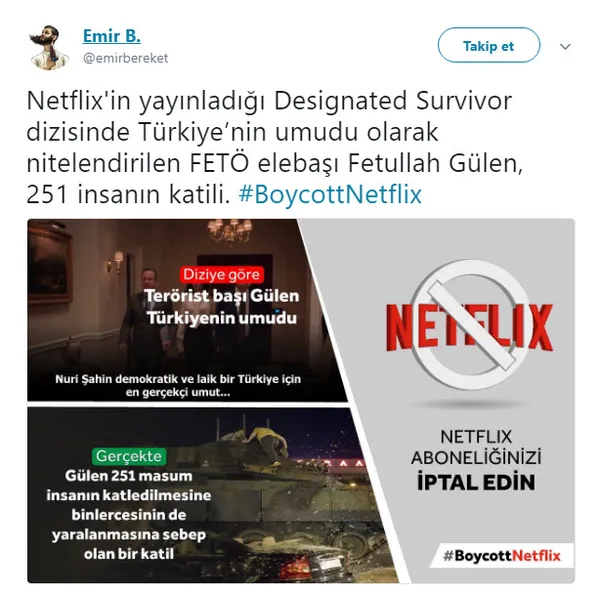This screenshot has height=594, width=600.
Task: Click the 'Designated Survivor' tweet text
Action: tap(393, 101)
